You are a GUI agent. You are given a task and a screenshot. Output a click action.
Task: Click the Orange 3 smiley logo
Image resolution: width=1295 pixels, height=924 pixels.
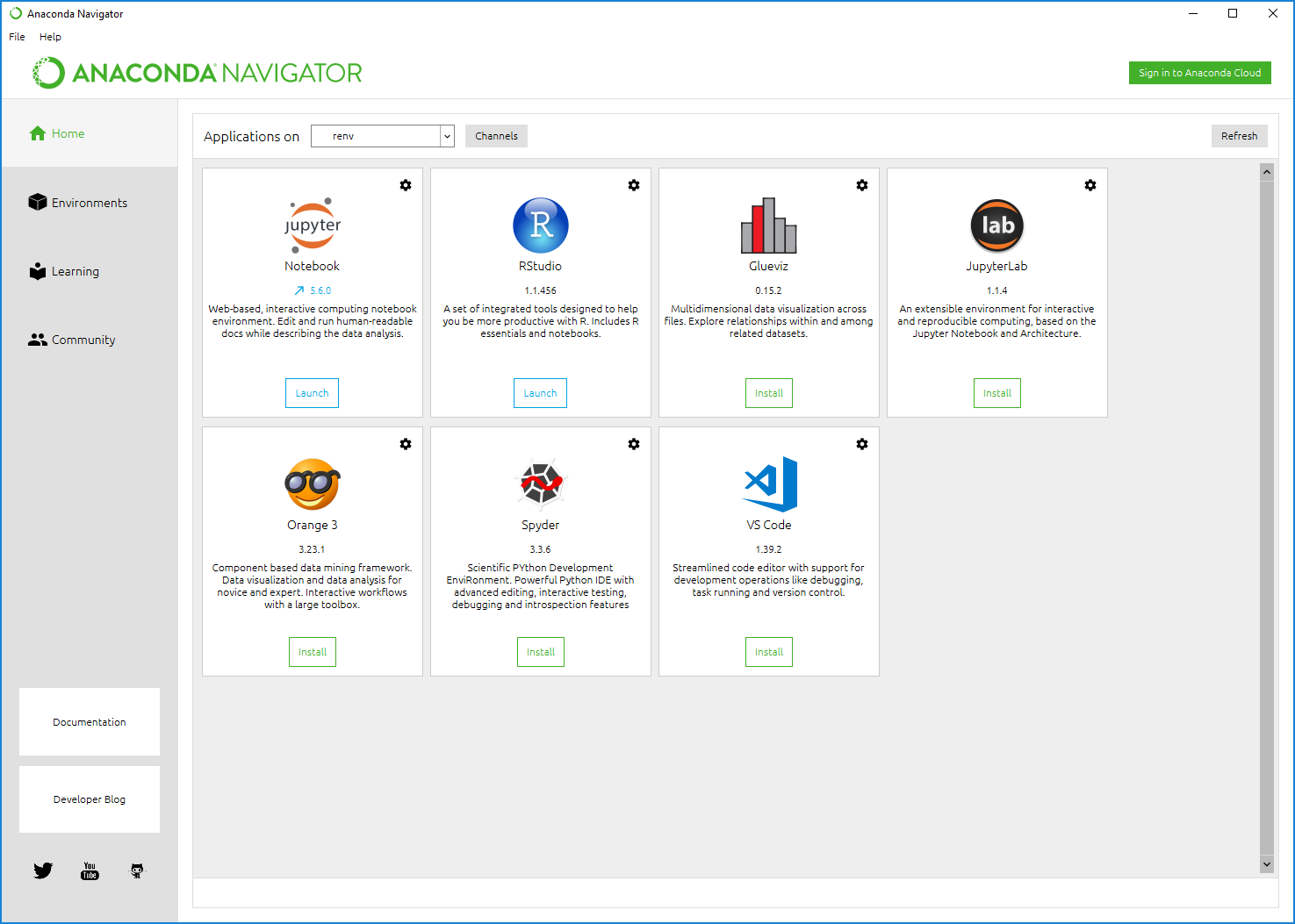point(313,484)
